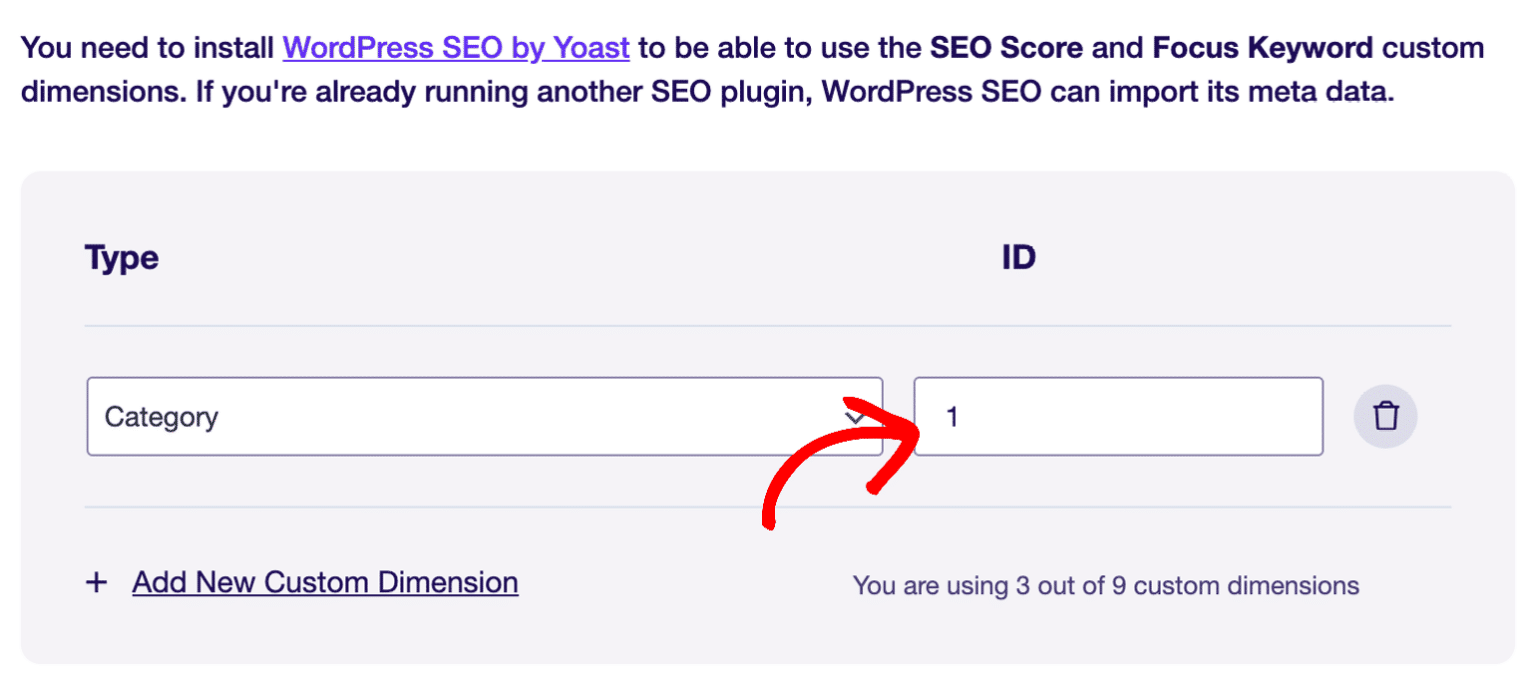Click Add New Custom Dimension
Image resolution: width=1536 pixels, height=680 pixels.
coord(325,581)
